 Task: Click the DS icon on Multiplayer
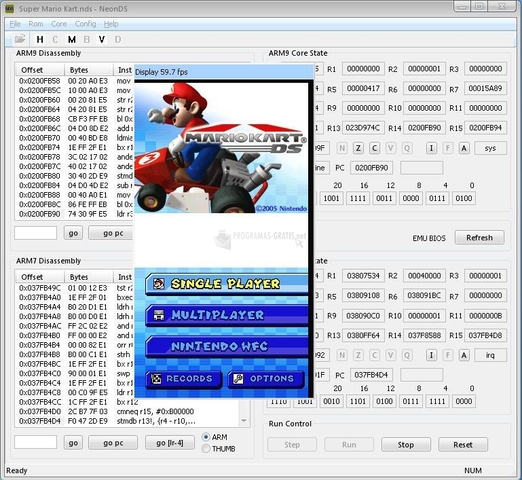(x=159, y=315)
